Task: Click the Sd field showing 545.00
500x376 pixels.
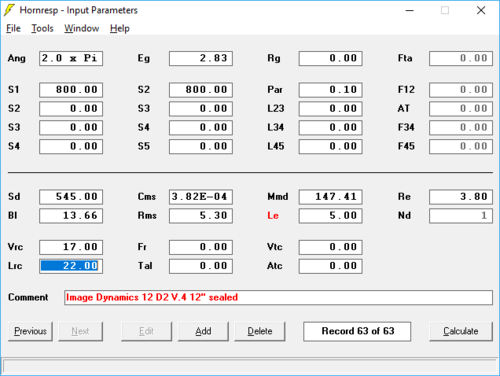Action: [71, 197]
